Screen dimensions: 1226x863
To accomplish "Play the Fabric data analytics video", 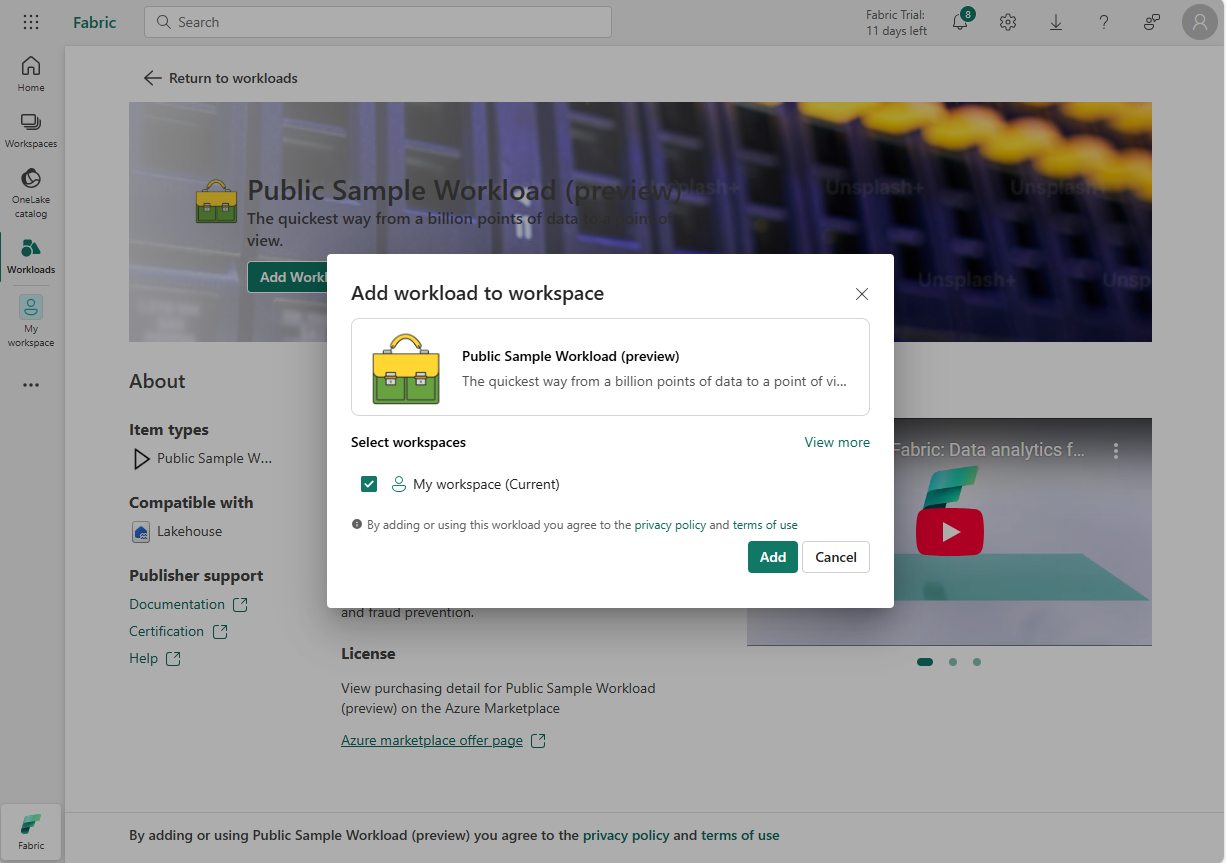I will tap(949, 532).
